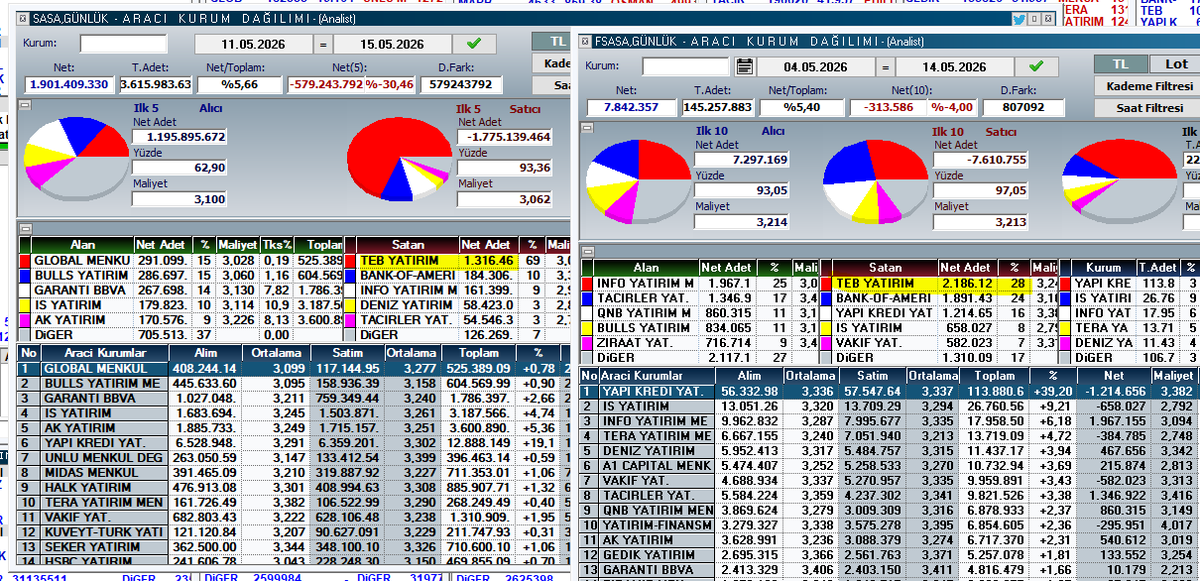Open start date 04.05.2026 picker
The height and width of the screenshot is (581, 1200).
point(815,67)
